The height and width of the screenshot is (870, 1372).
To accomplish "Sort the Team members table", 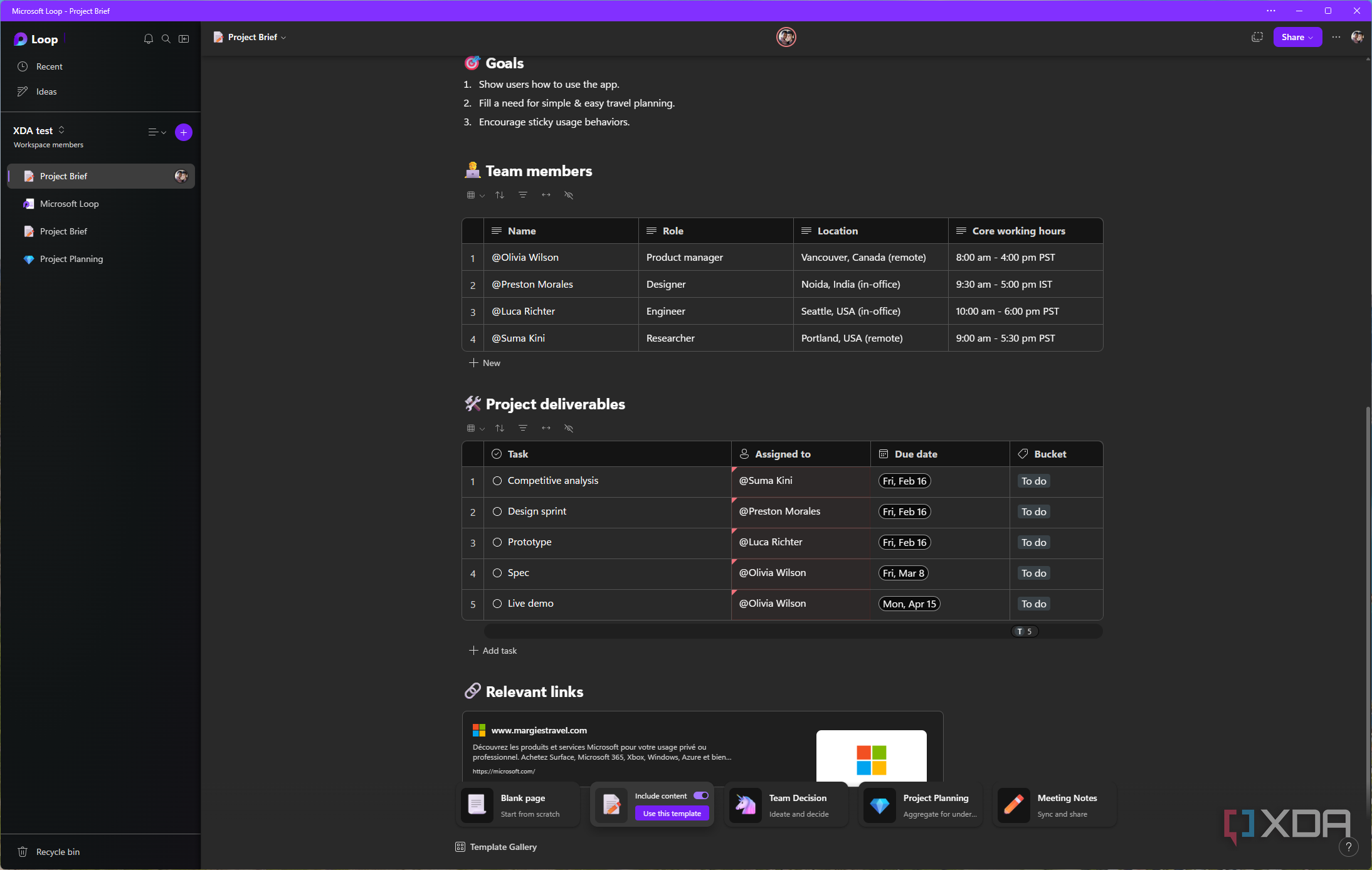I will click(500, 195).
